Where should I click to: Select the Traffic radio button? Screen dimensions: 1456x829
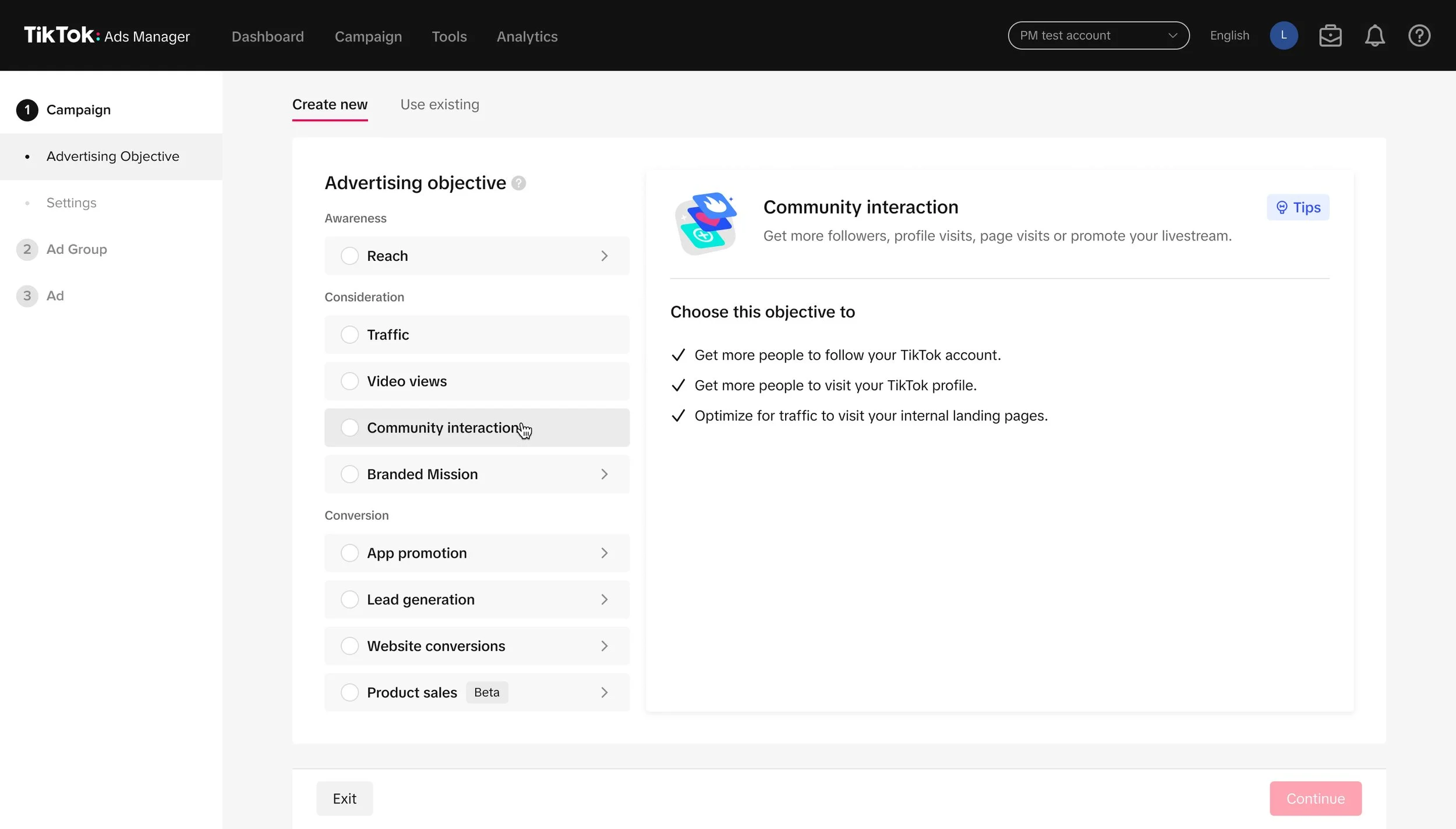[349, 335]
